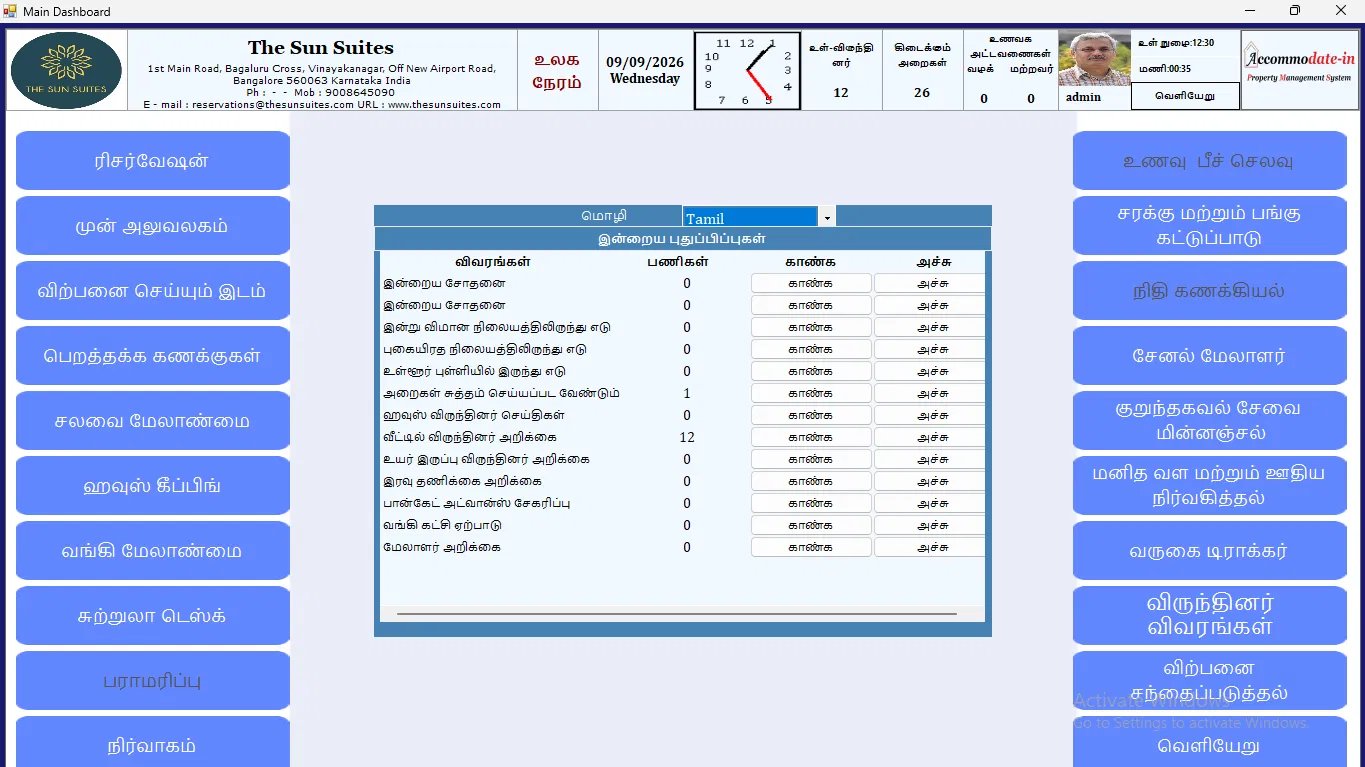
Task: Click வெளியேறு button at bottom right
Action: pyautogui.click(x=1210, y=742)
